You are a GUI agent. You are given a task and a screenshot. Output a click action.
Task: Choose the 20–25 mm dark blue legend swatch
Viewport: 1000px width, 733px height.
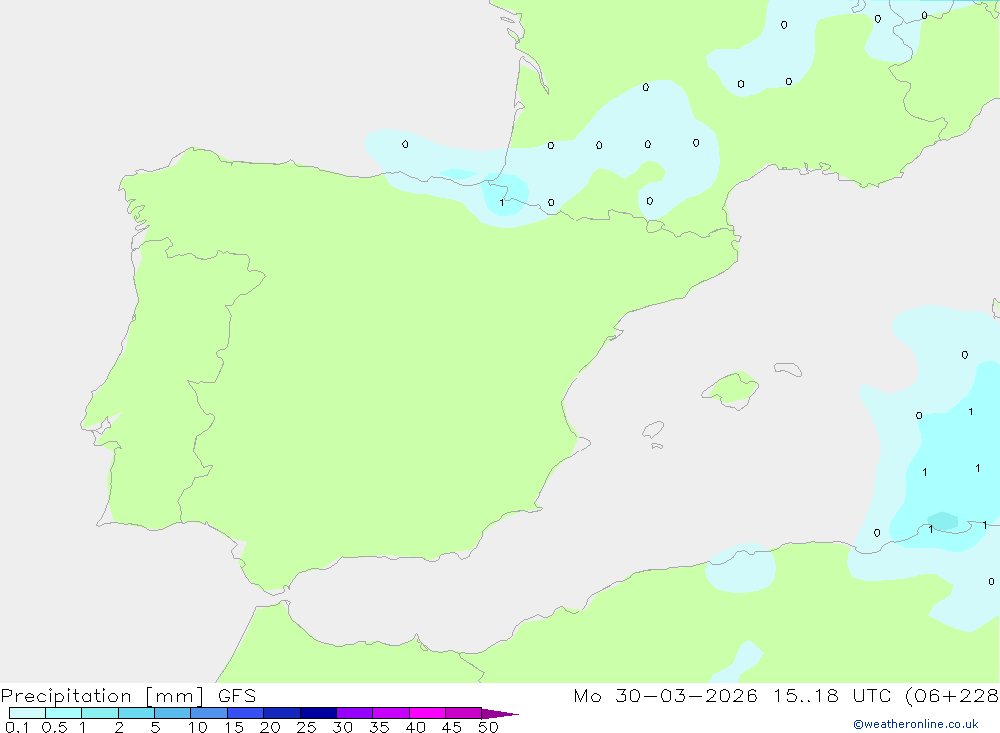coord(281,713)
